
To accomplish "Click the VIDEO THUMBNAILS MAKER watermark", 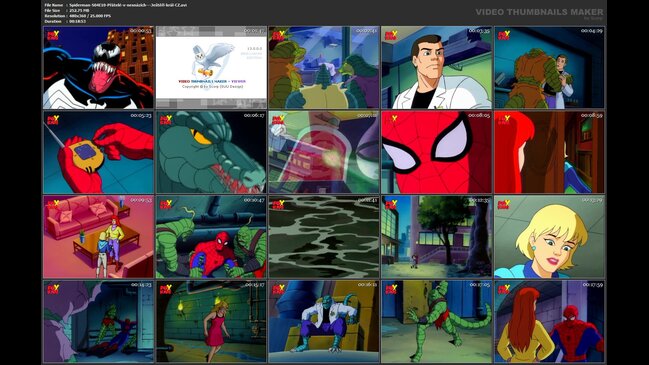I will pyautogui.click(x=539, y=12).
